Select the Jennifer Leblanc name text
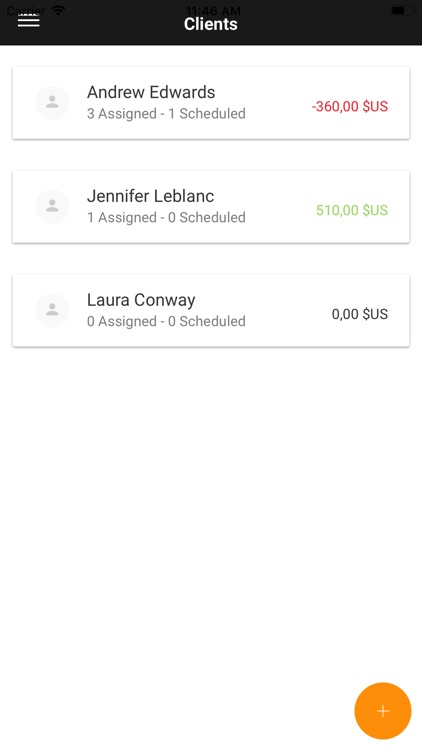This screenshot has width=422, height=750. coord(151,196)
